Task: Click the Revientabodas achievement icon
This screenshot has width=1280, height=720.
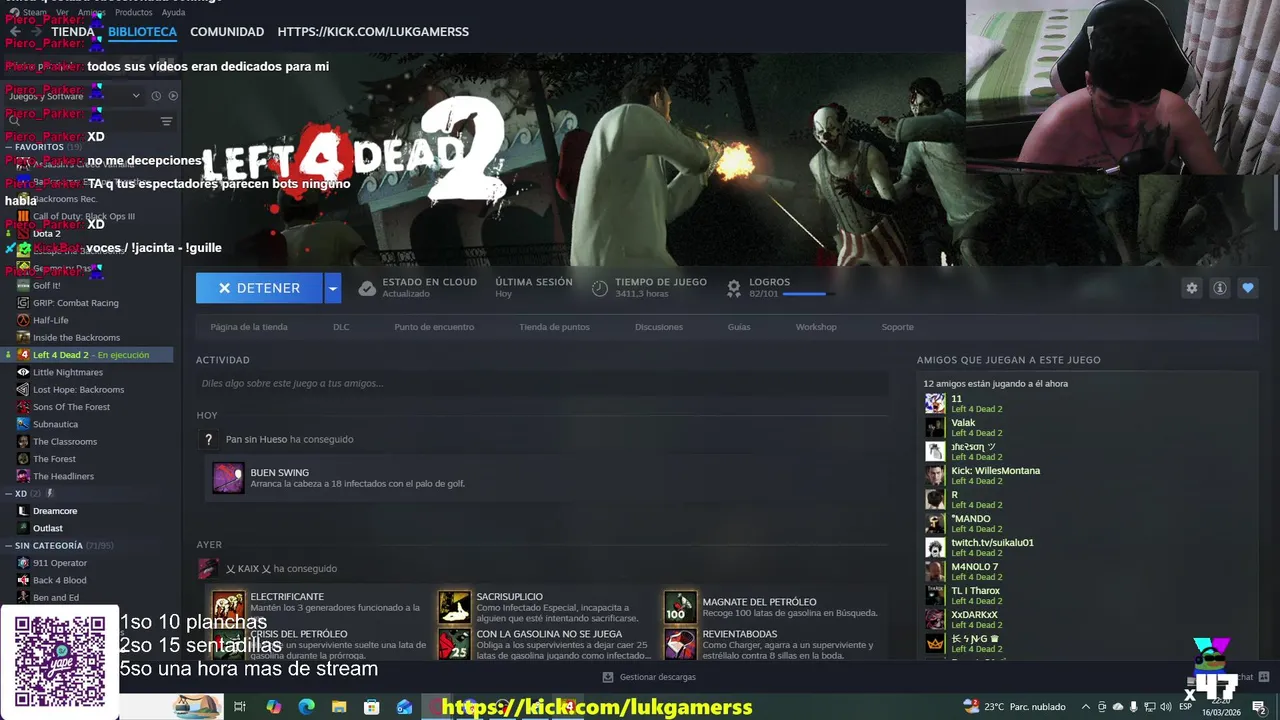Action: 680,643
